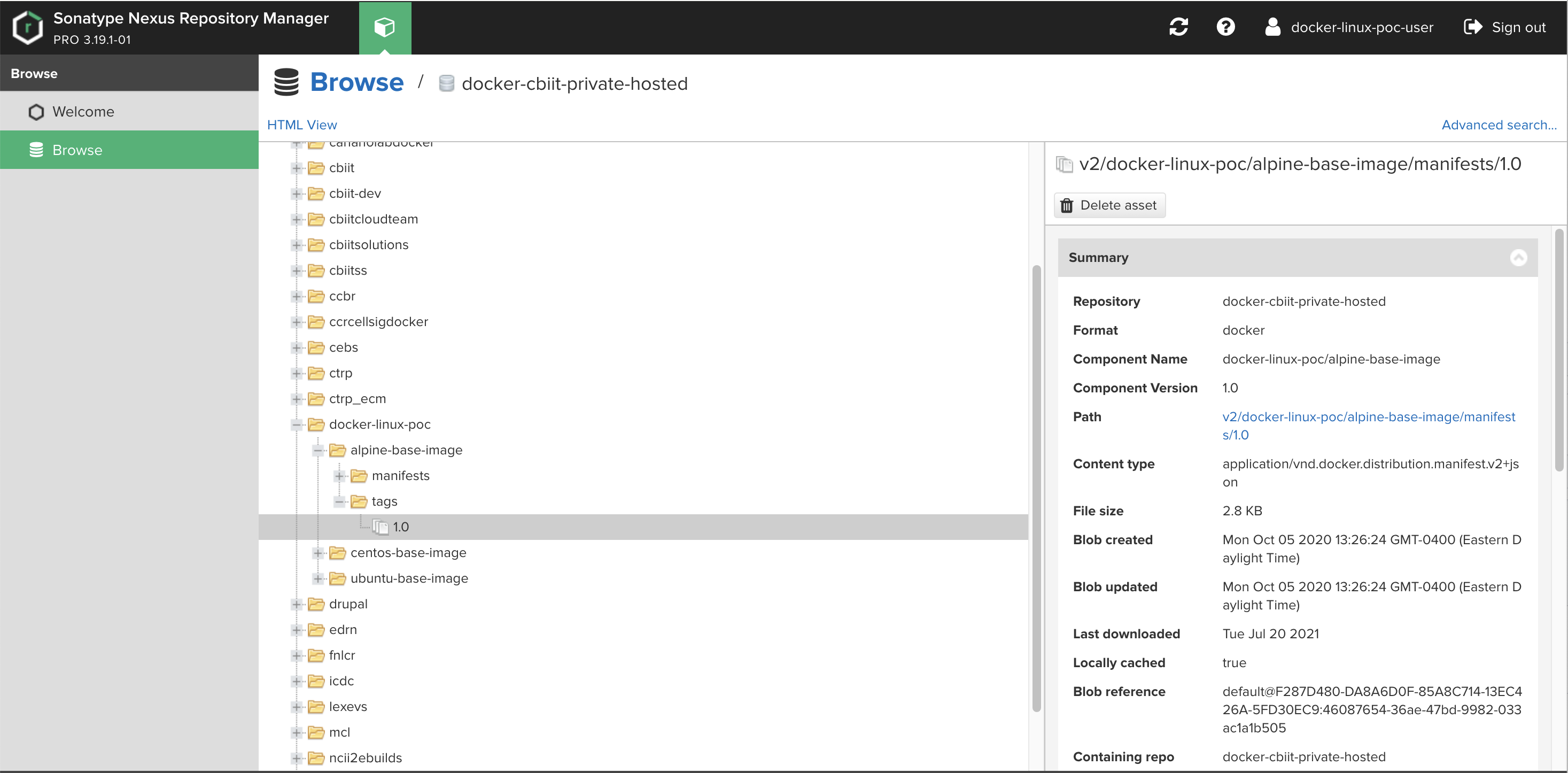Image resolution: width=1568 pixels, height=773 pixels.
Task: Click the docker-linux-poc-user account icon
Action: coord(1272,27)
